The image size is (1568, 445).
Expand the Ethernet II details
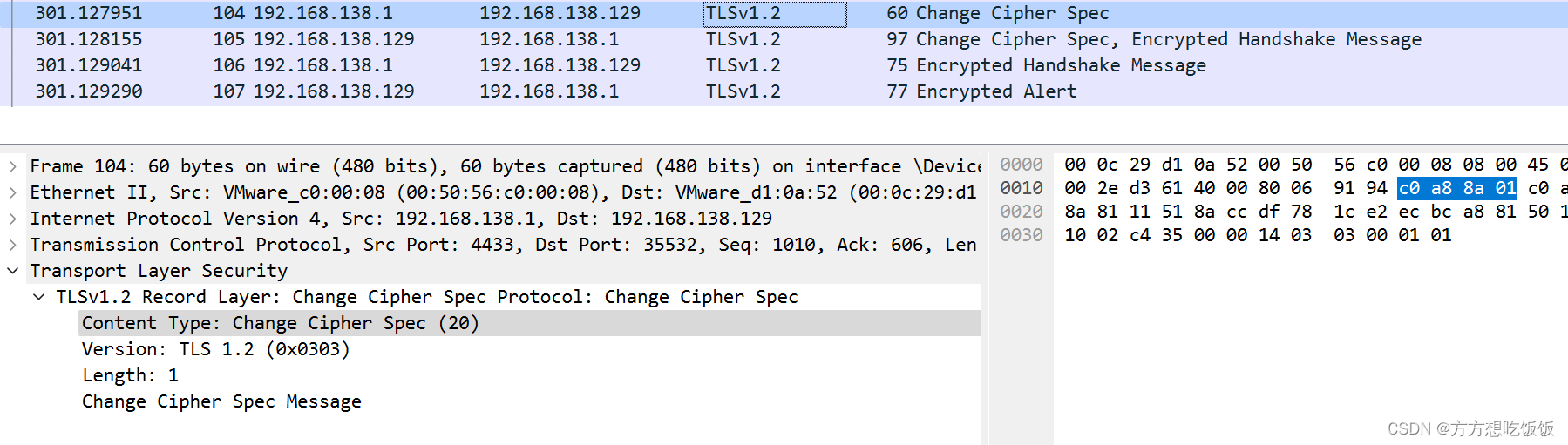[x=12, y=192]
